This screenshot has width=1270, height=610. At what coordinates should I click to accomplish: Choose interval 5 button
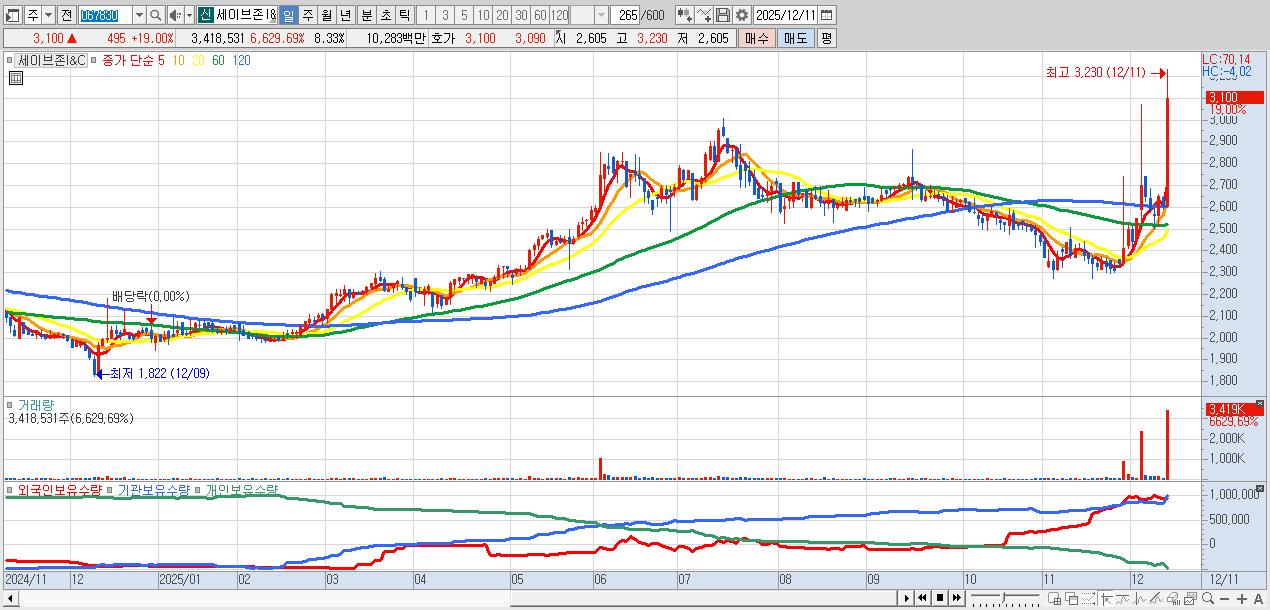tap(463, 15)
